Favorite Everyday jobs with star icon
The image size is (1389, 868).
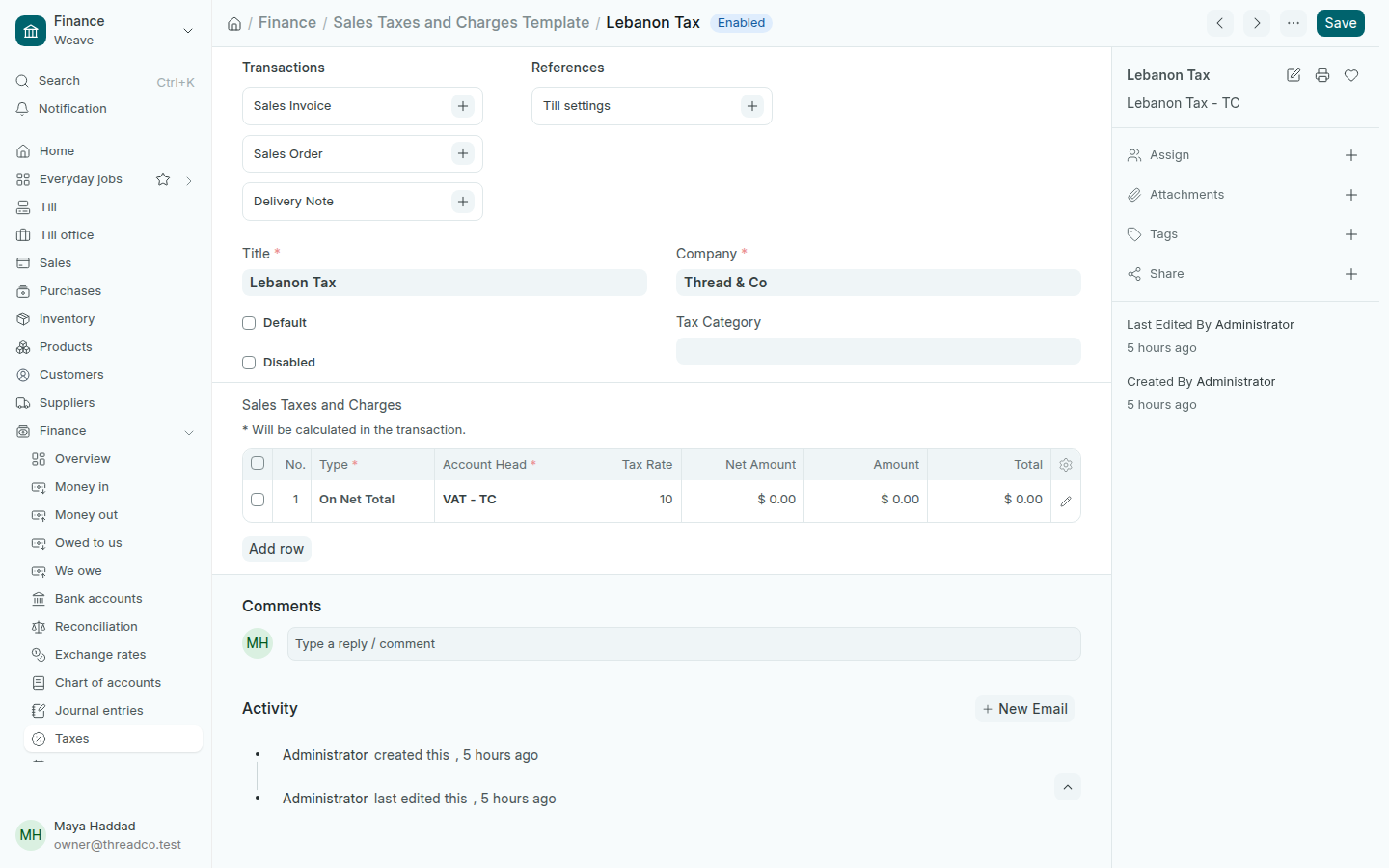[x=163, y=179]
